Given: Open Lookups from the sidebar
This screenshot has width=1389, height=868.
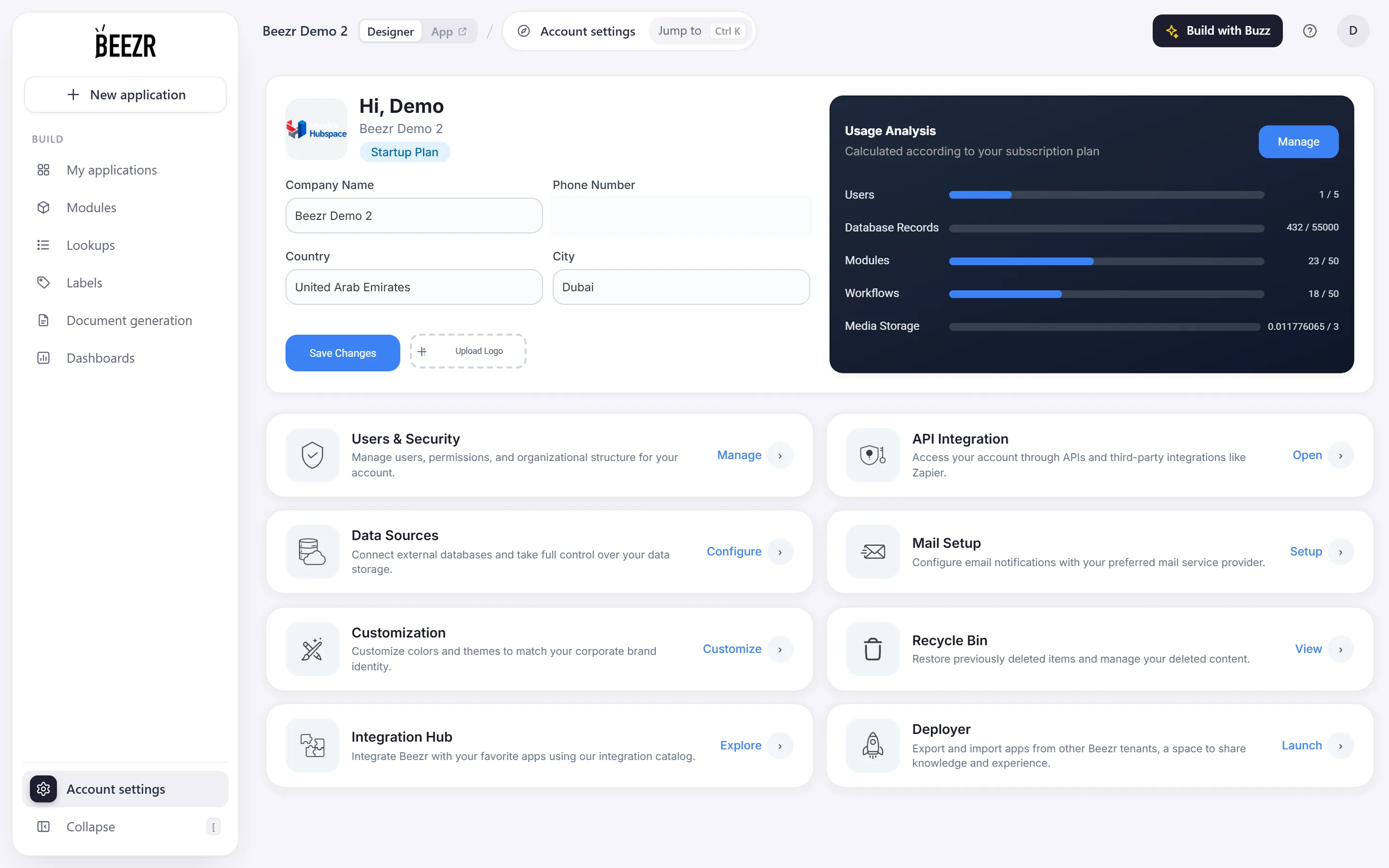Looking at the screenshot, I should coord(125,245).
